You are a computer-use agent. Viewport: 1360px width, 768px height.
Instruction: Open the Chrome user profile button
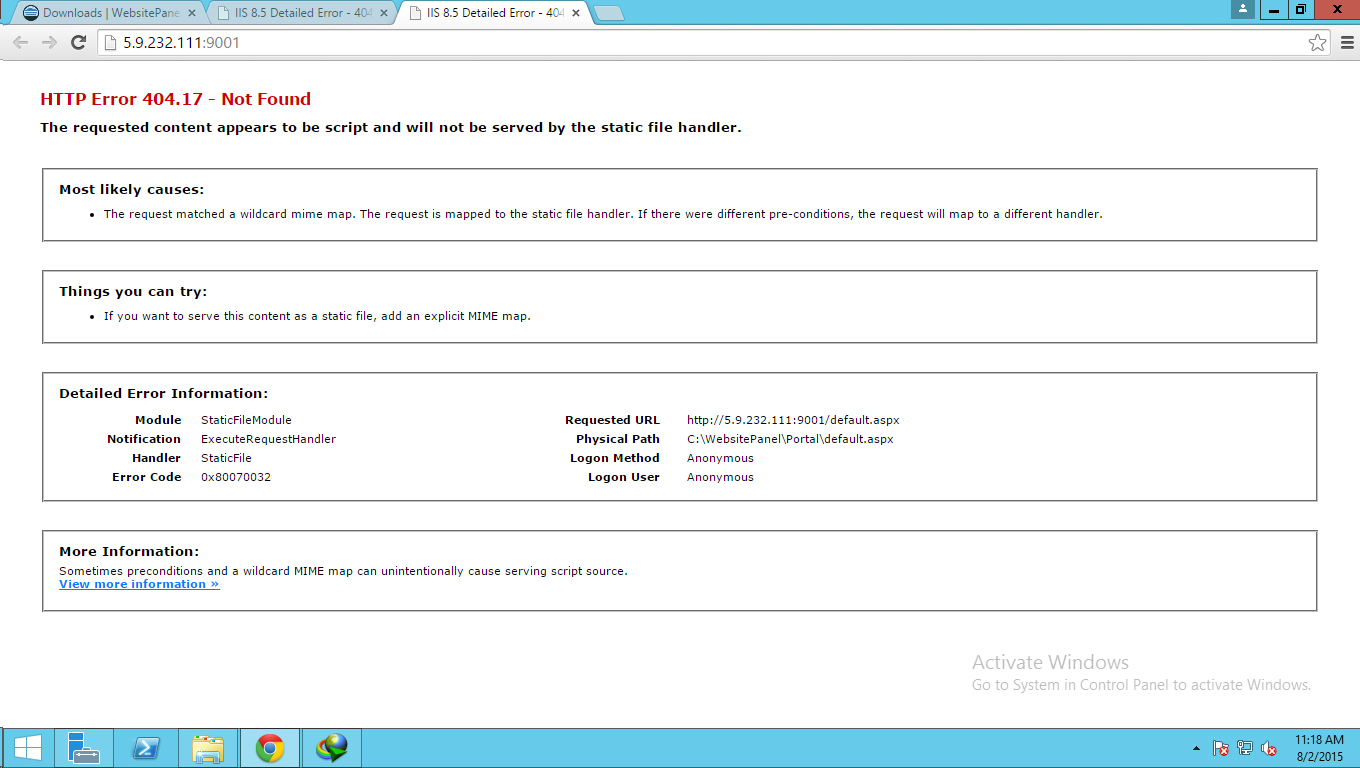(x=1243, y=9)
